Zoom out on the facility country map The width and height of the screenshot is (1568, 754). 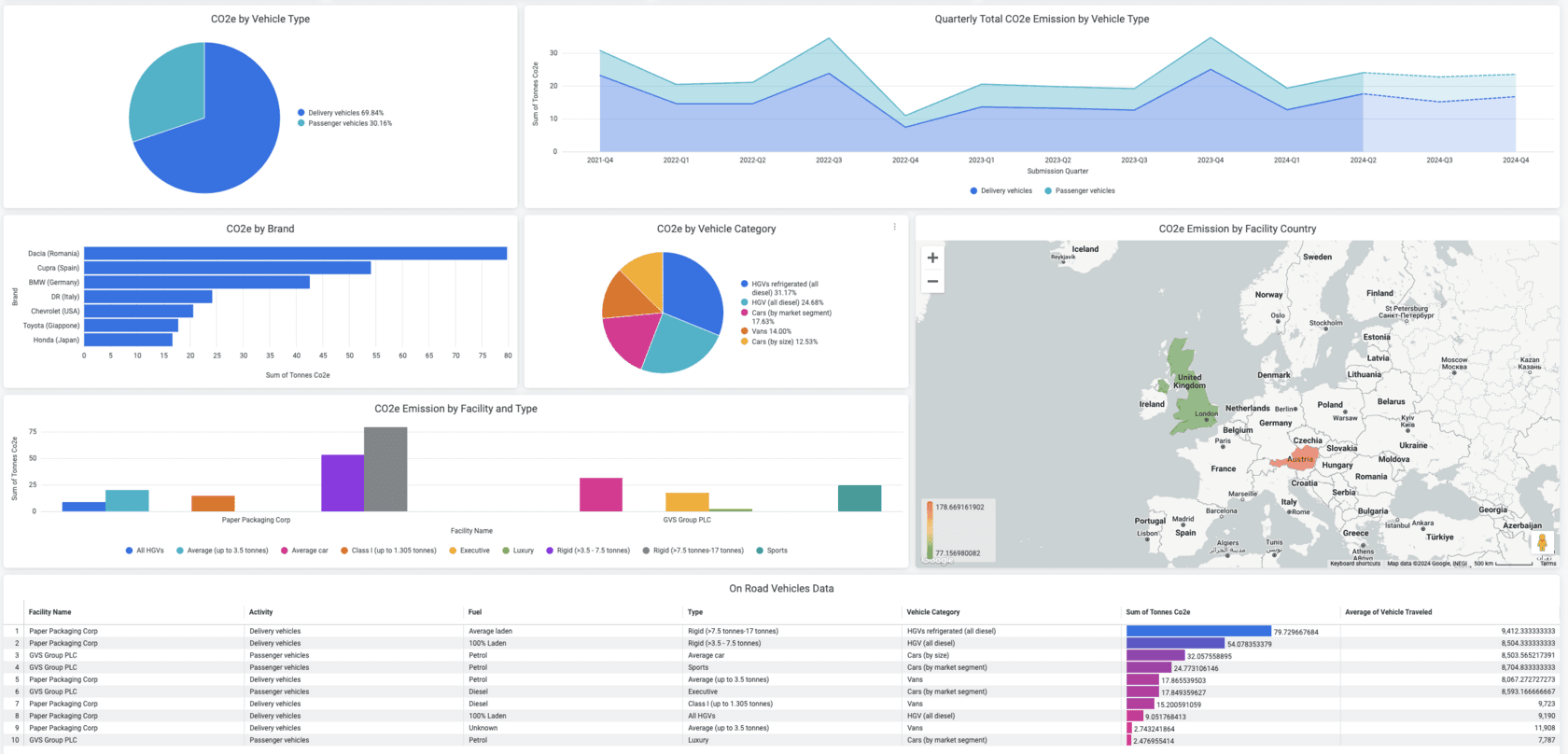tap(932, 281)
